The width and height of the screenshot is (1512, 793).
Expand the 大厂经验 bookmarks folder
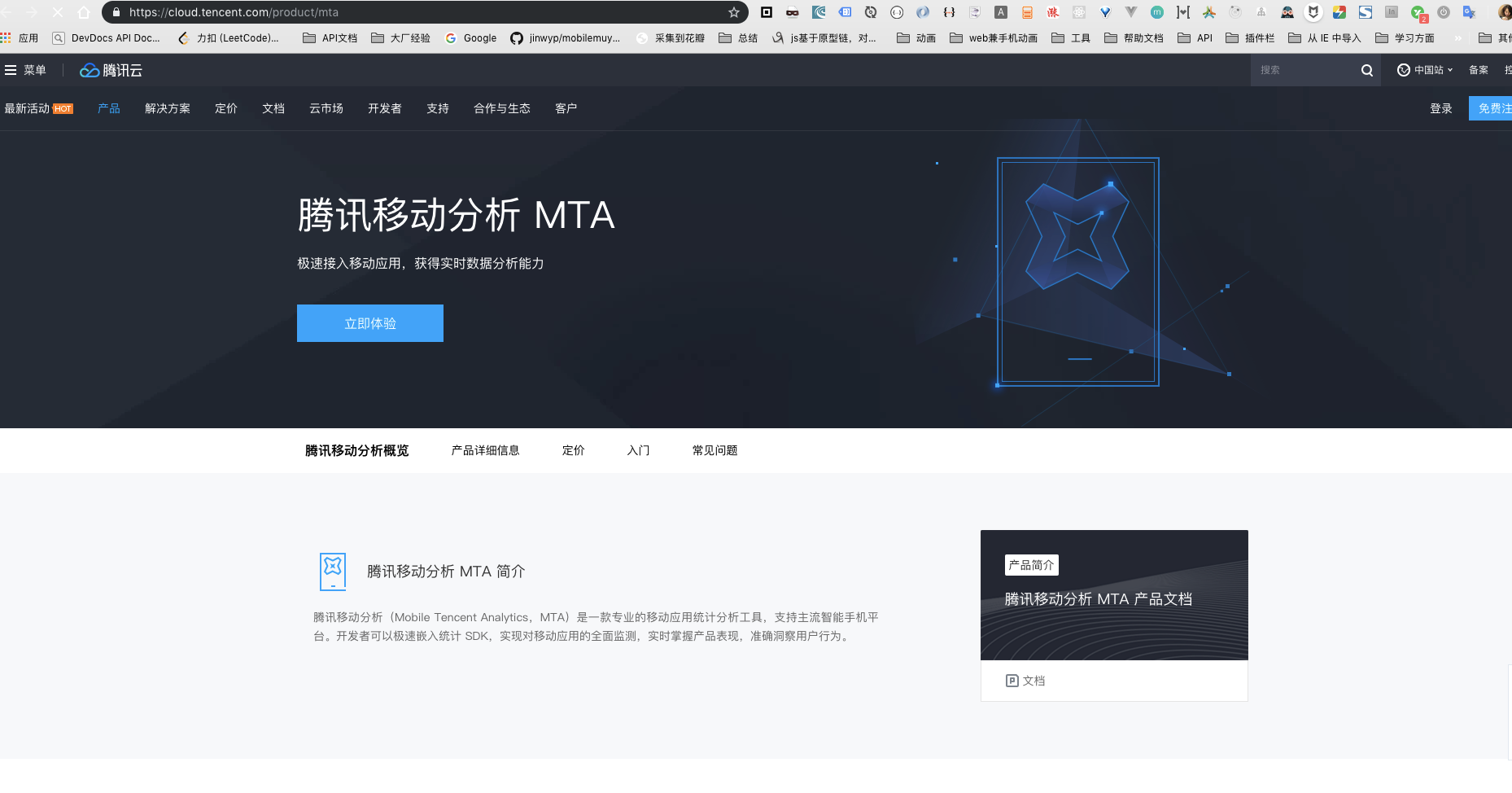tap(400, 38)
